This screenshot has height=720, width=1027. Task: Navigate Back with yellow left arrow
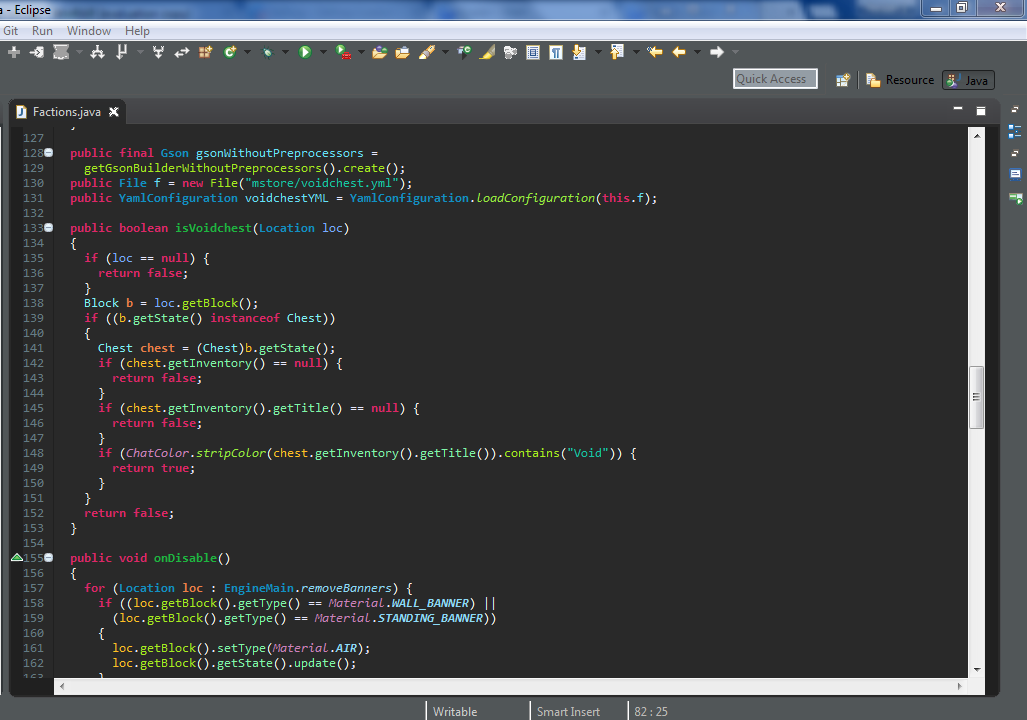679,52
